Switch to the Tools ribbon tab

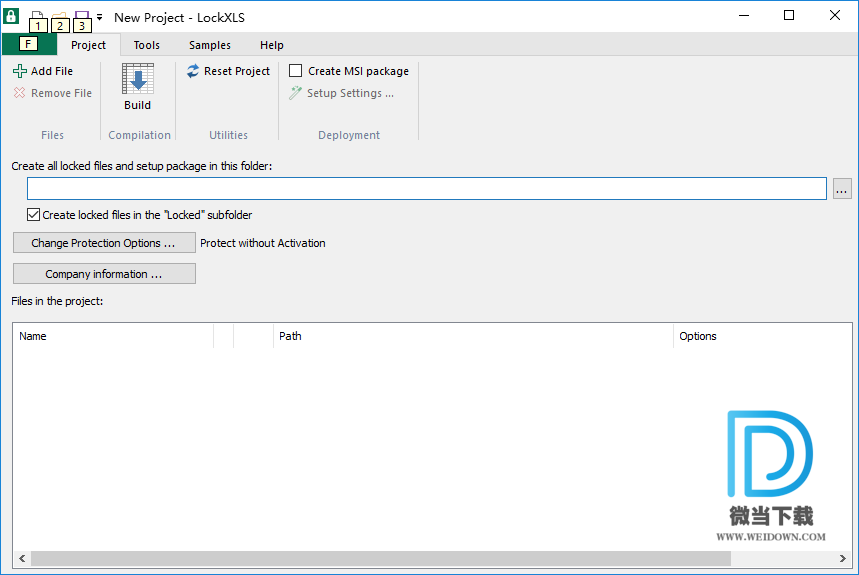click(147, 45)
